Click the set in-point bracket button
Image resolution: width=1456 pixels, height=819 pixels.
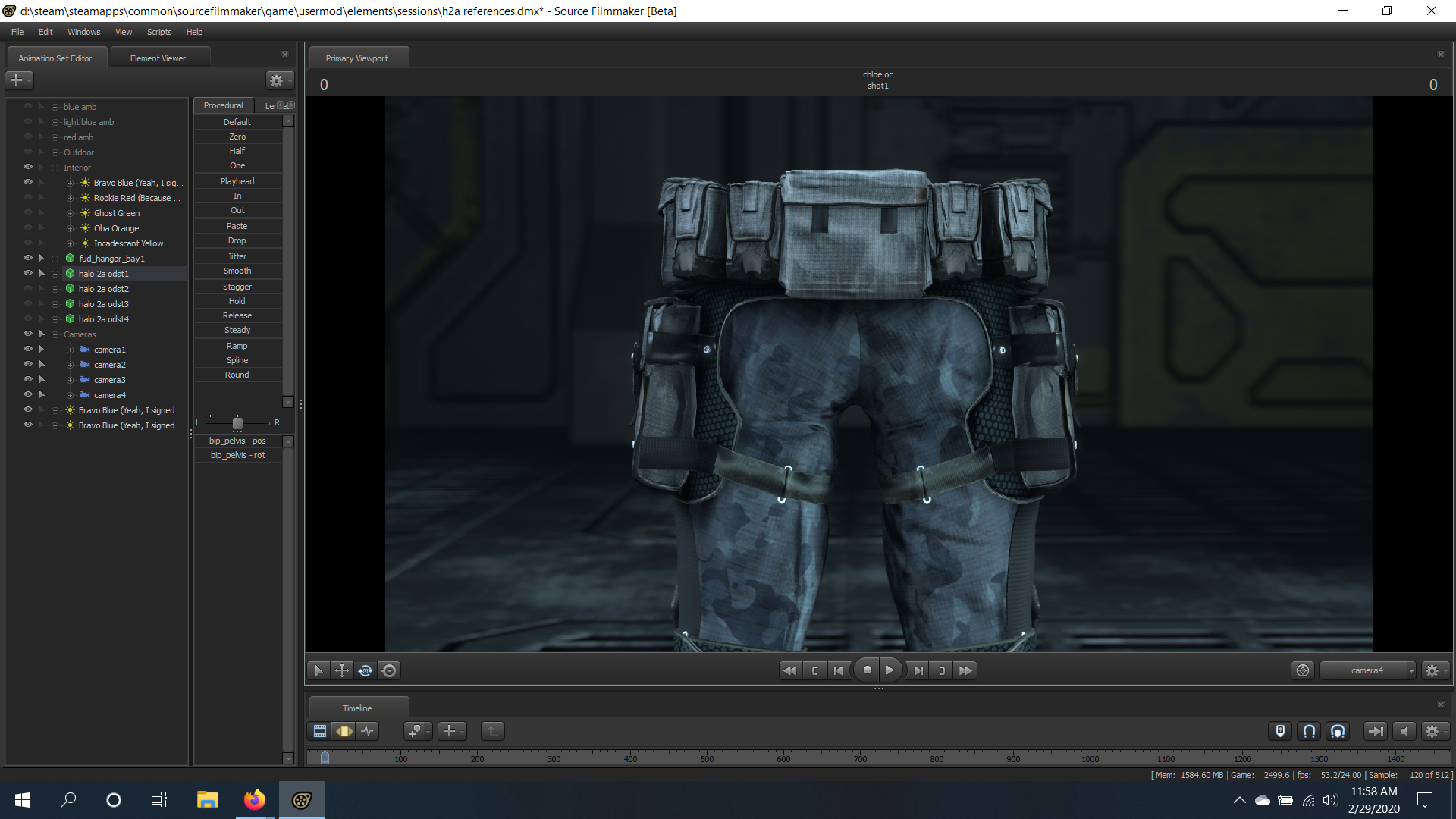(x=814, y=670)
